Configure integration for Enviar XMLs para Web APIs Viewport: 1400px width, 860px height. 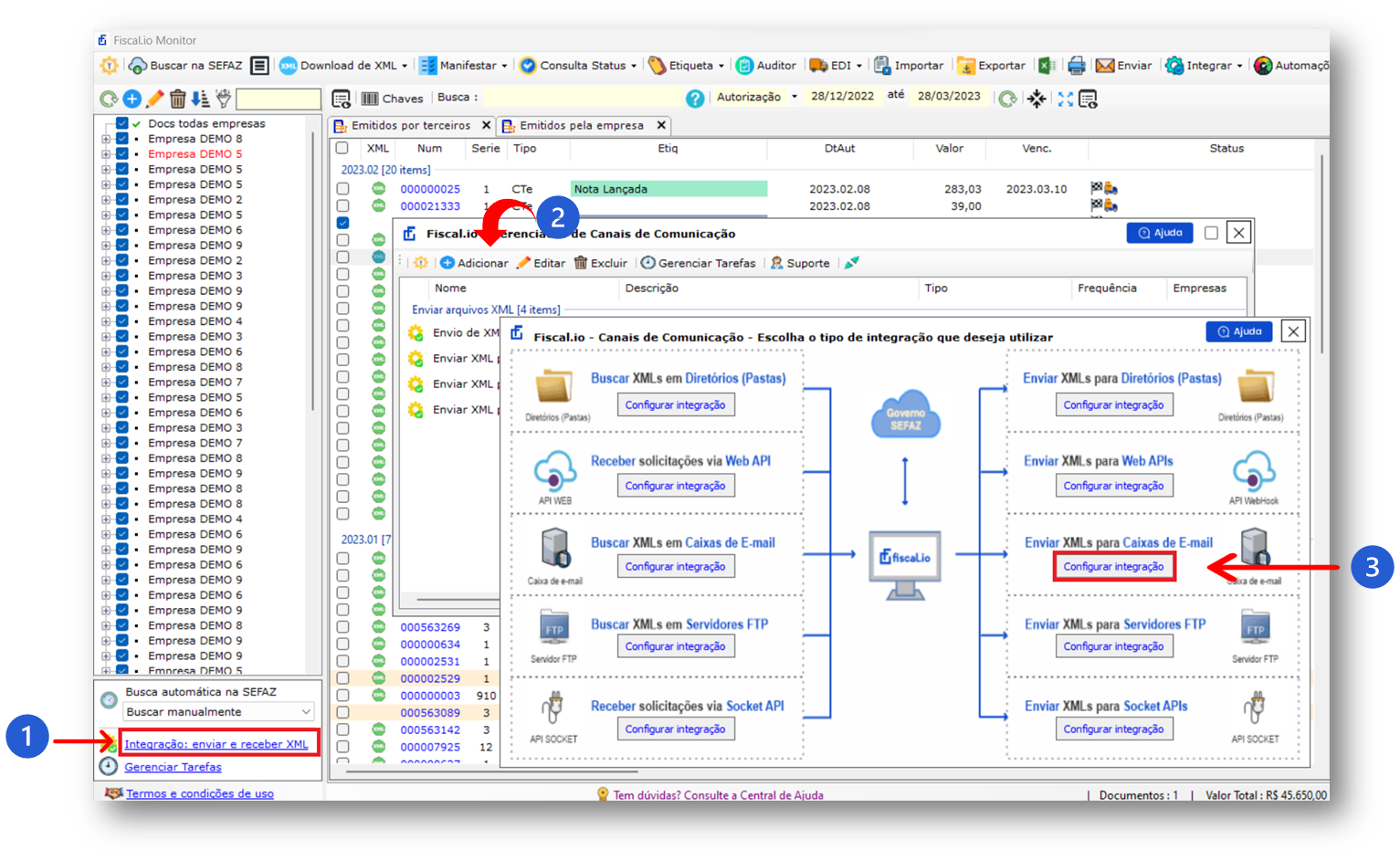point(1113,487)
